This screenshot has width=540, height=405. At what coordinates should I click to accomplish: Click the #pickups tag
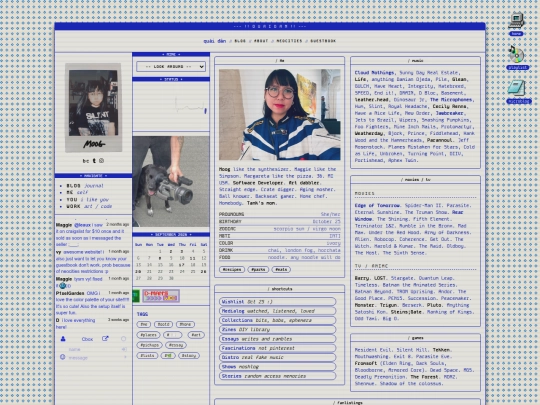[149, 345]
